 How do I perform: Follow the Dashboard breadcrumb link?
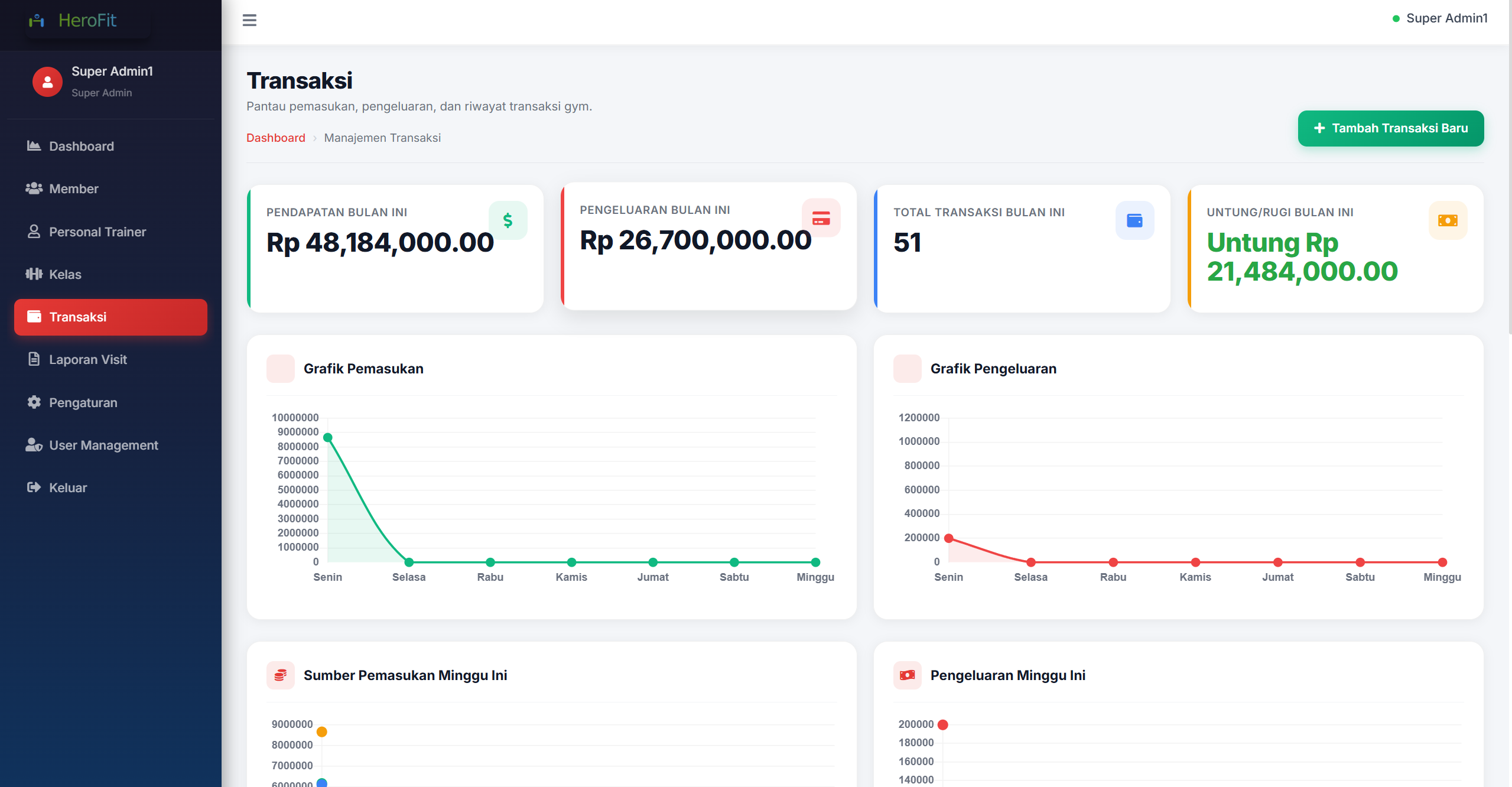[x=275, y=138]
